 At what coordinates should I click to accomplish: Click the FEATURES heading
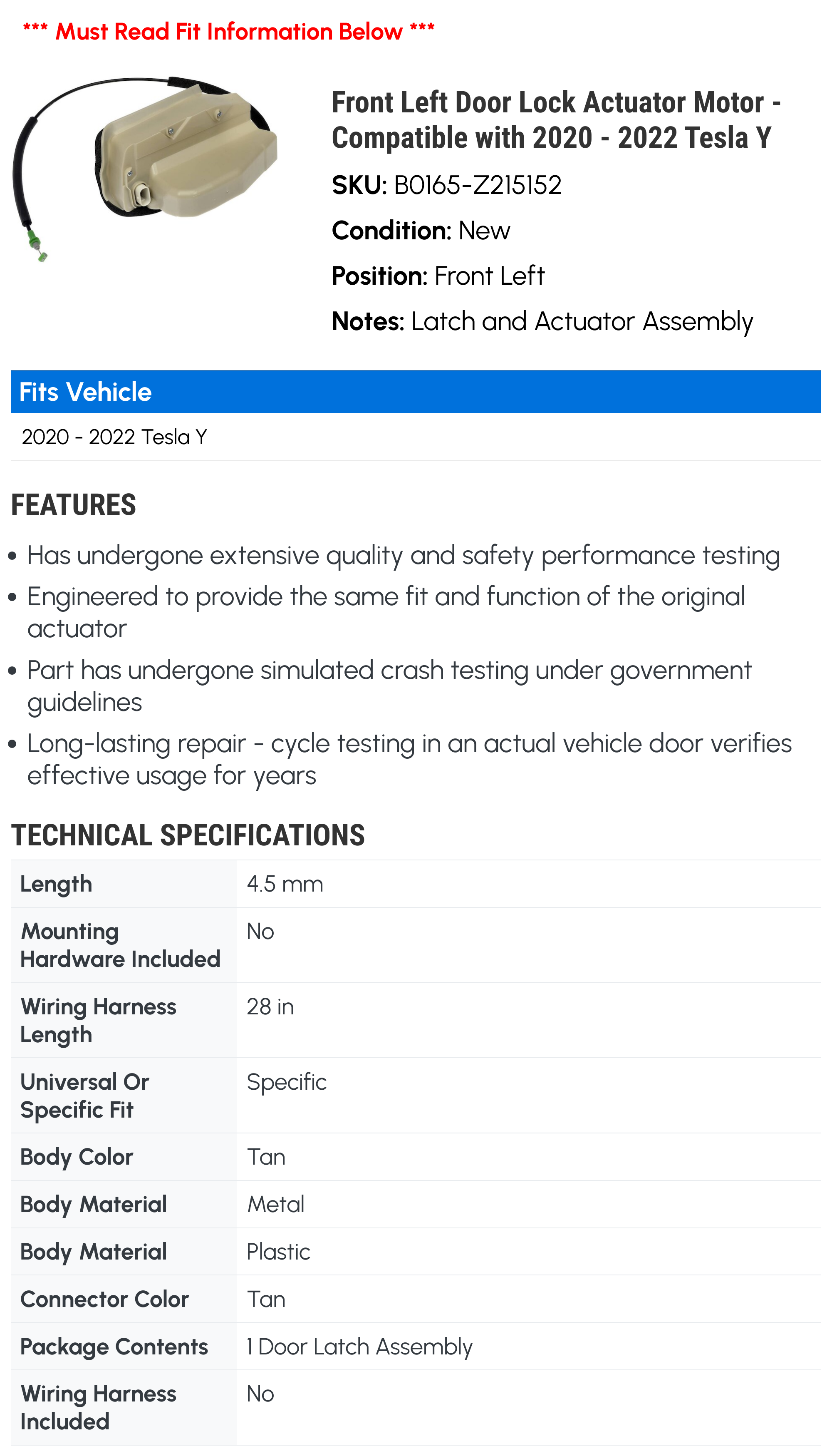pyautogui.click(x=73, y=505)
